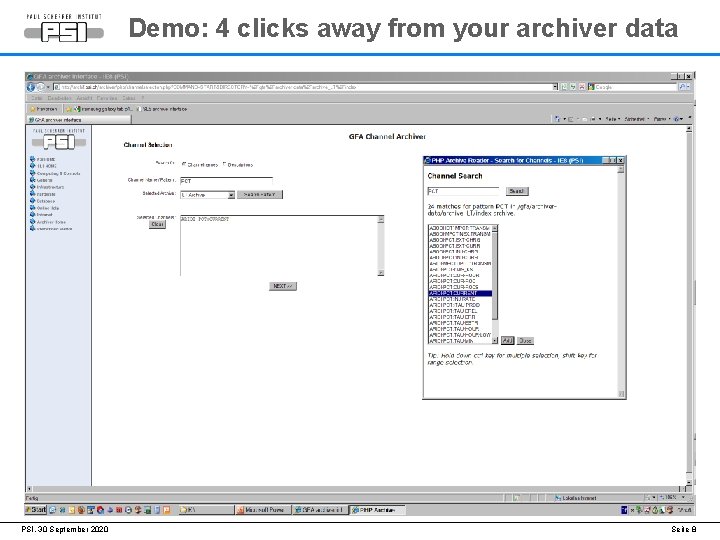Click the Search Pattern button
This screenshot has width=720, height=540.
pos(260,195)
